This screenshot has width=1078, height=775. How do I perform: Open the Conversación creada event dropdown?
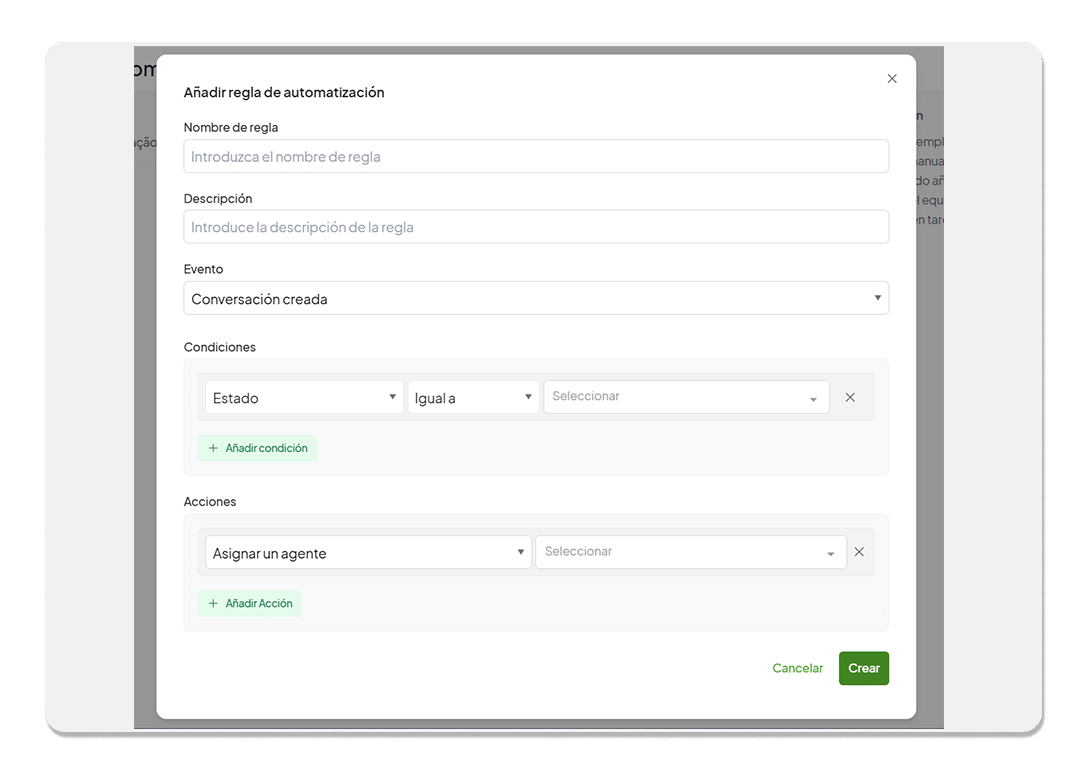[x=536, y=297]
